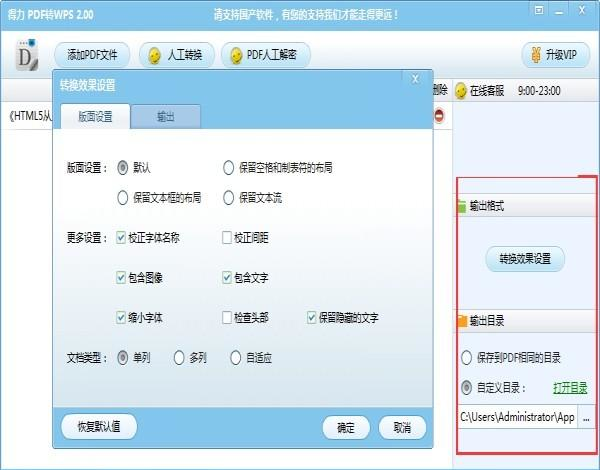Select 保留空格和制表符的布局 option

click(x=228, y=168)
